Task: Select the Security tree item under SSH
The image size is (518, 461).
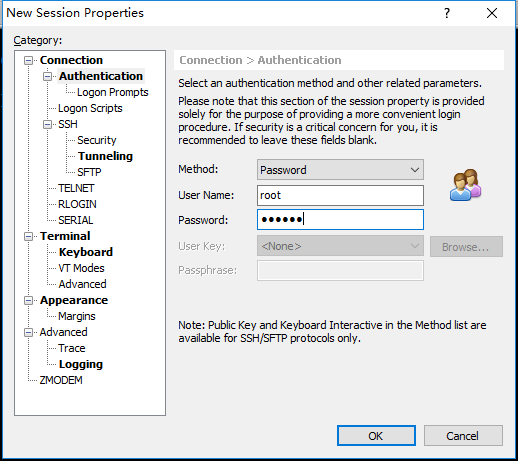Action: pos(97,140)
